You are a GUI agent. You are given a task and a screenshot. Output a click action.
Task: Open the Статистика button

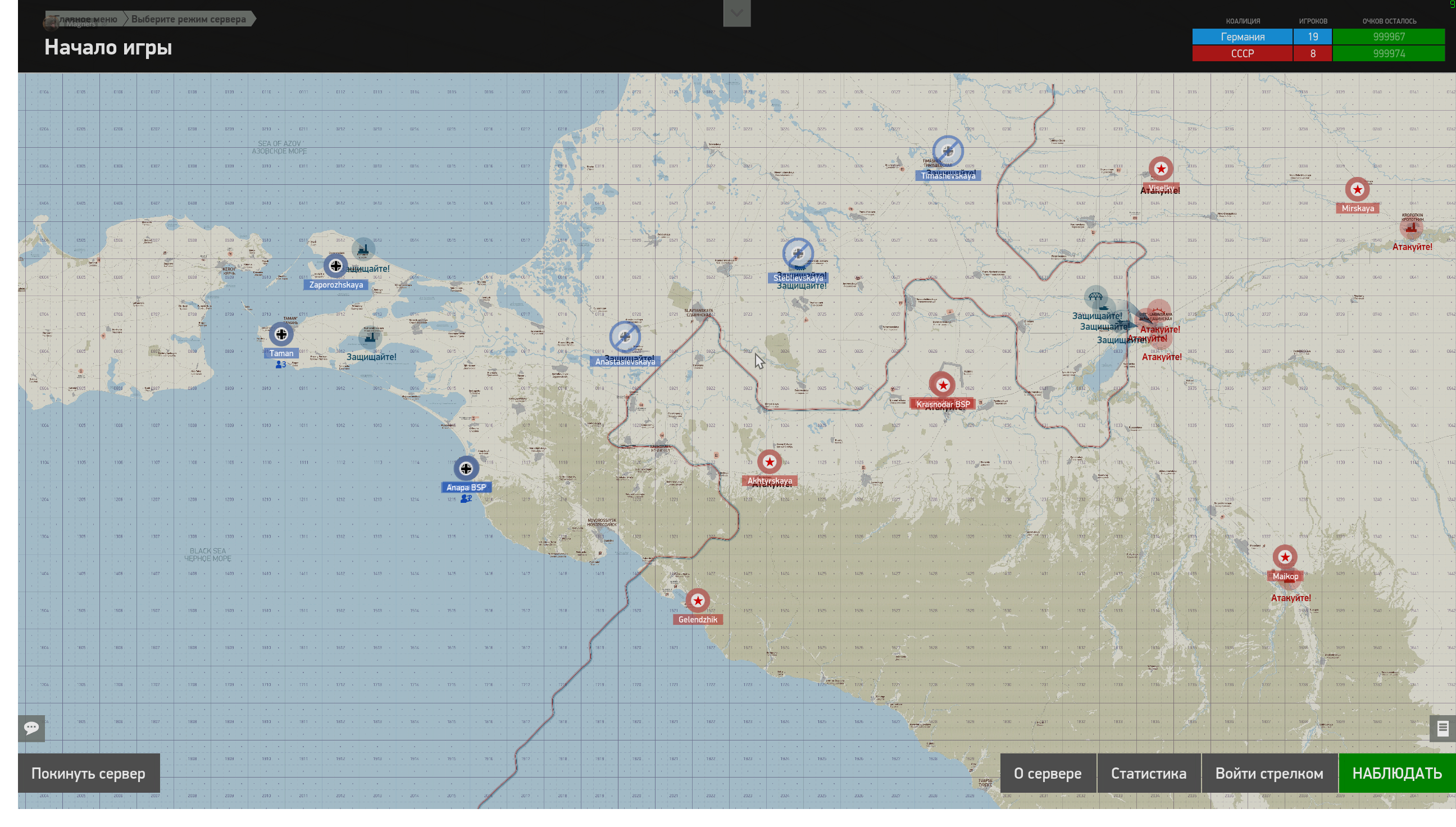(1149, 773)
